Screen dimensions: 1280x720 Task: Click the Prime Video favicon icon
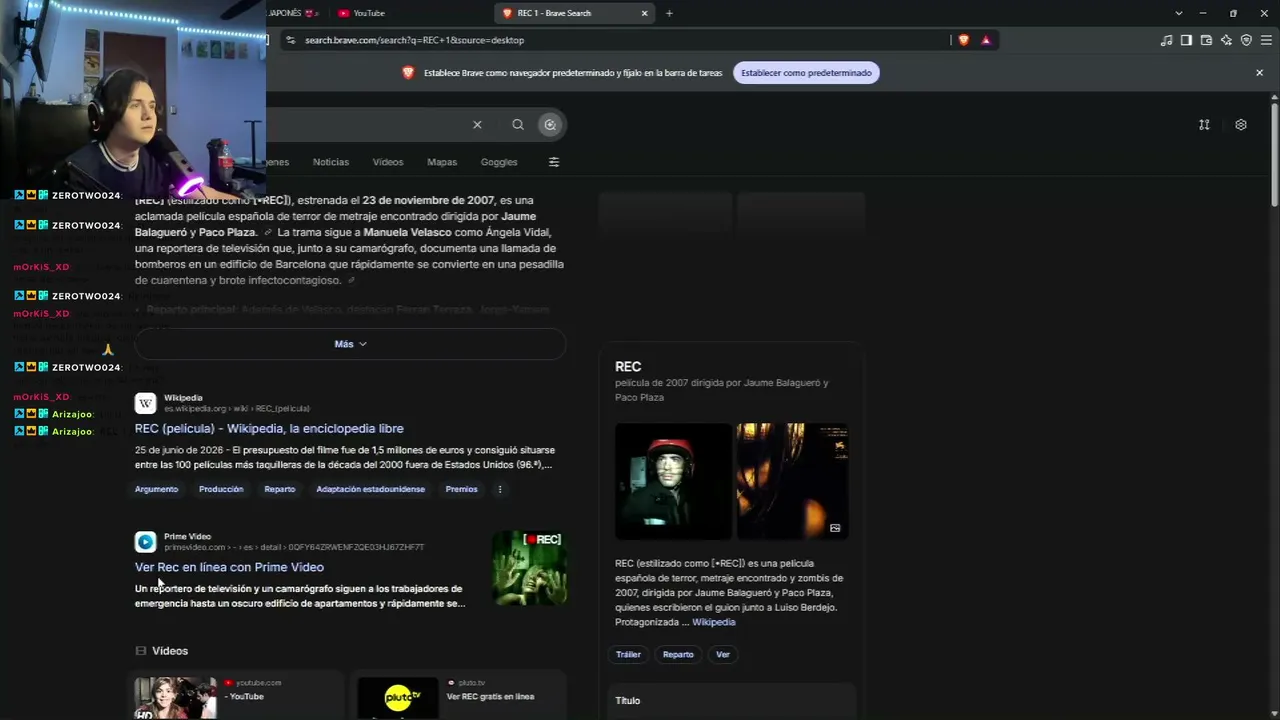click(x=146, y=542)
